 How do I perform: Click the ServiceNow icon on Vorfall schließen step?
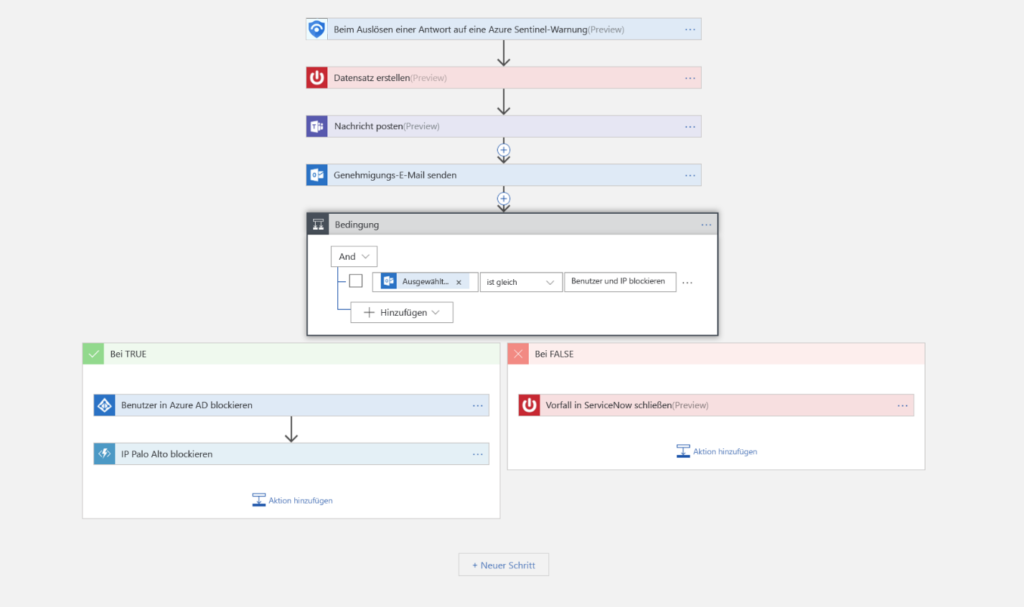coord(529,405)
